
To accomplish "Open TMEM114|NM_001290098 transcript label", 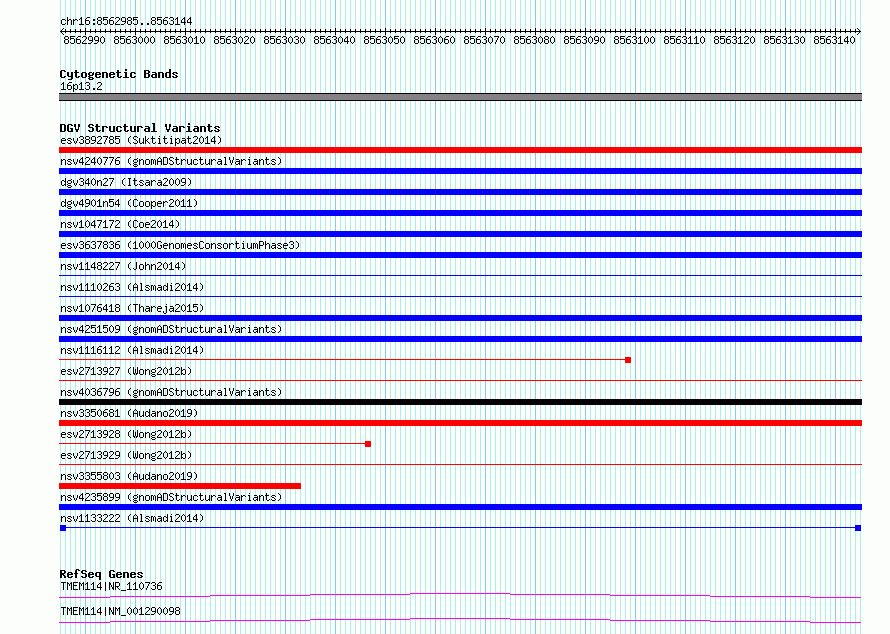I will (x=120, y=611).
